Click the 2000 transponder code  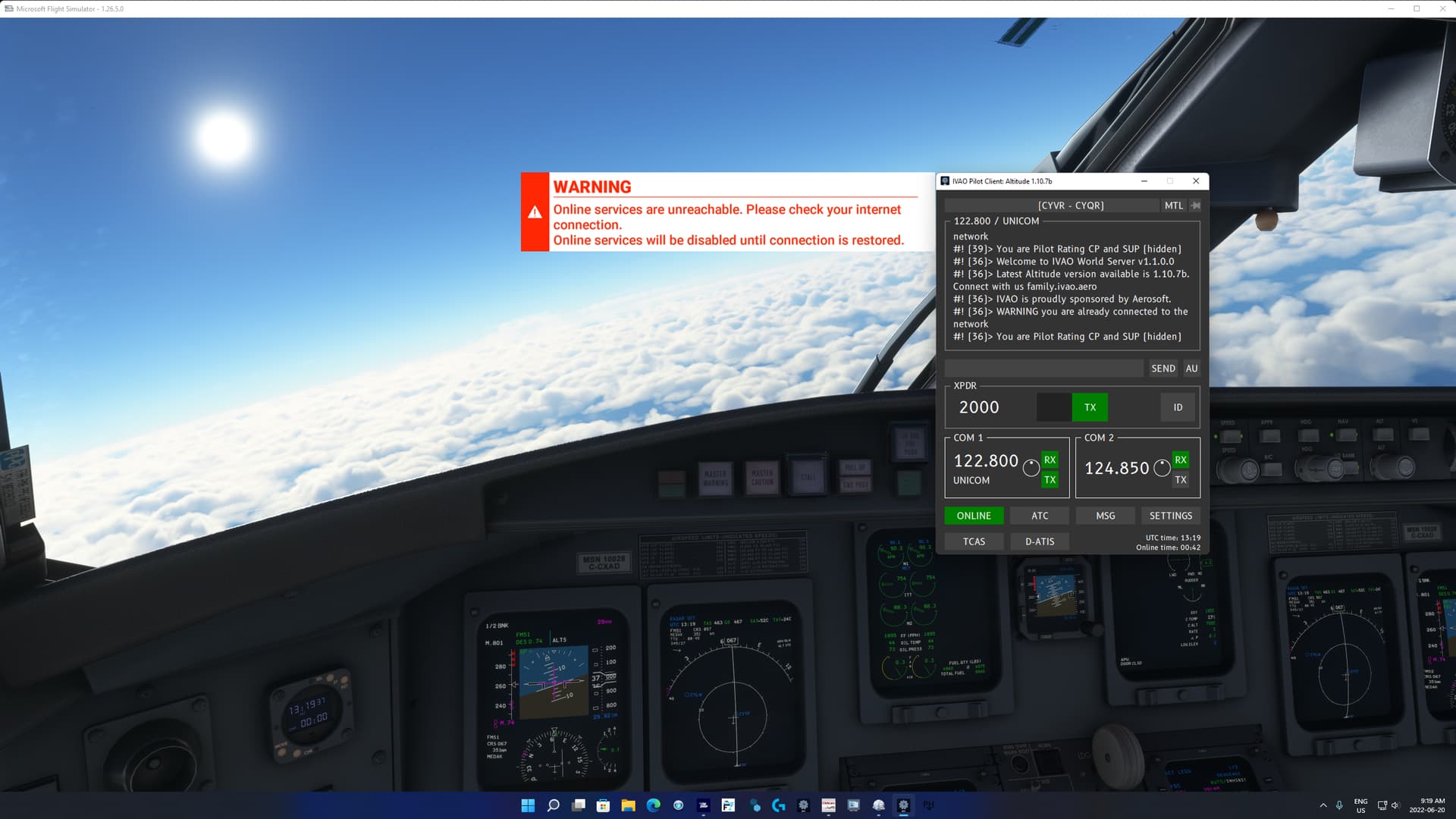pos(978,407)
